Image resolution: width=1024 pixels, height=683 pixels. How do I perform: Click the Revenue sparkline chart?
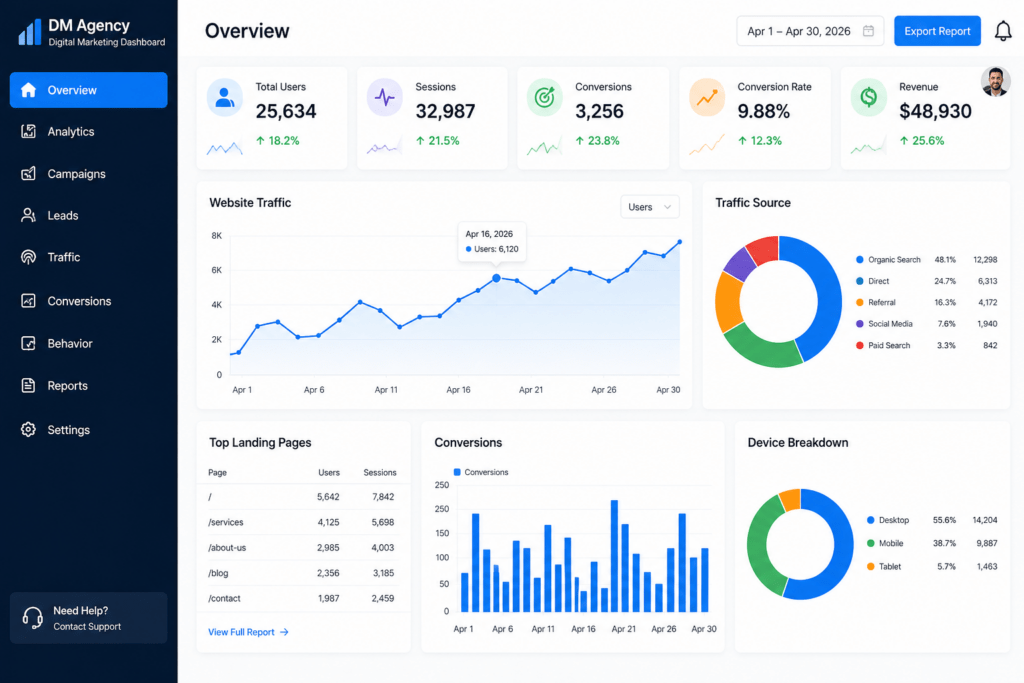869,147
